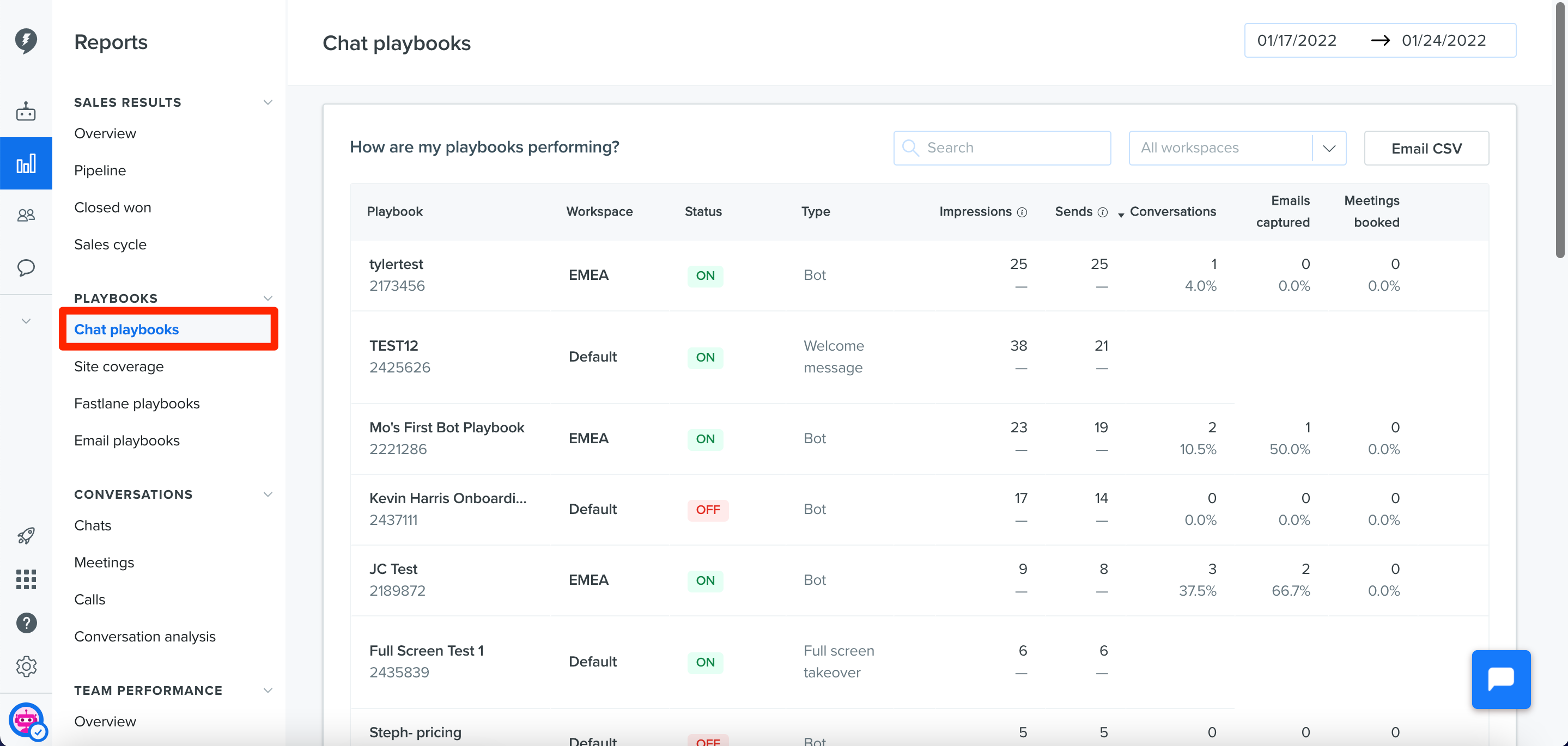Open the Meetings report link
Screen dimensions: 1568x746
[104, 562]
